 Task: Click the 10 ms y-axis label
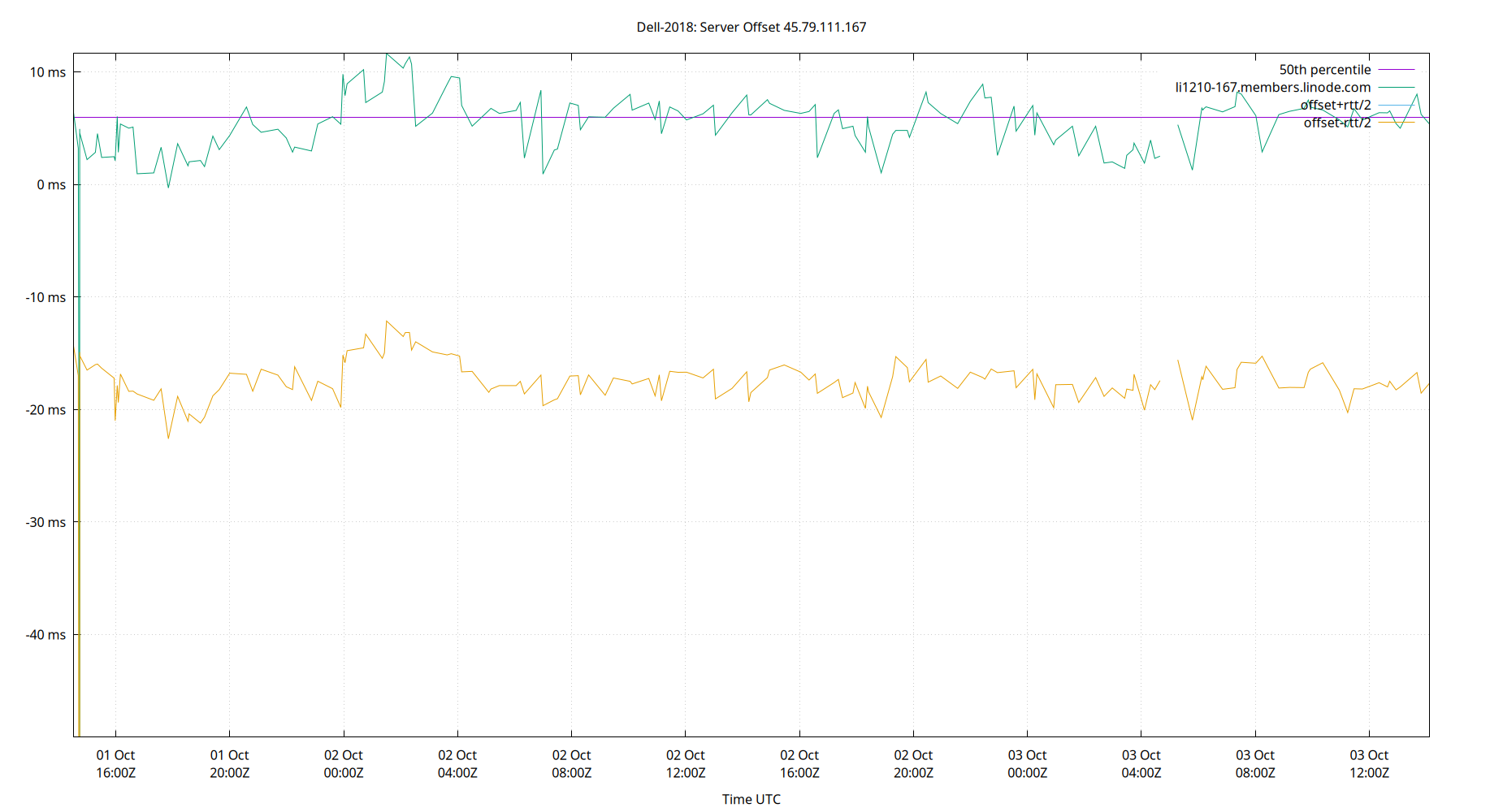(48, 72)
